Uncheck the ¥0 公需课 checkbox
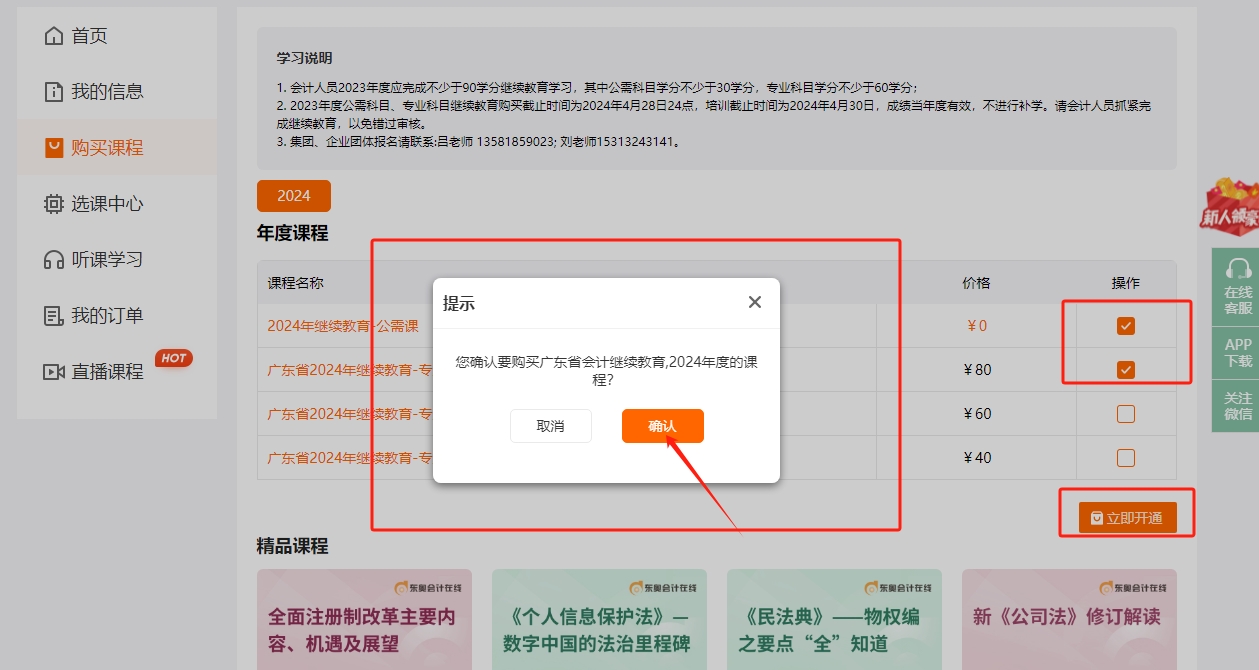 (x=1126, y=325)
